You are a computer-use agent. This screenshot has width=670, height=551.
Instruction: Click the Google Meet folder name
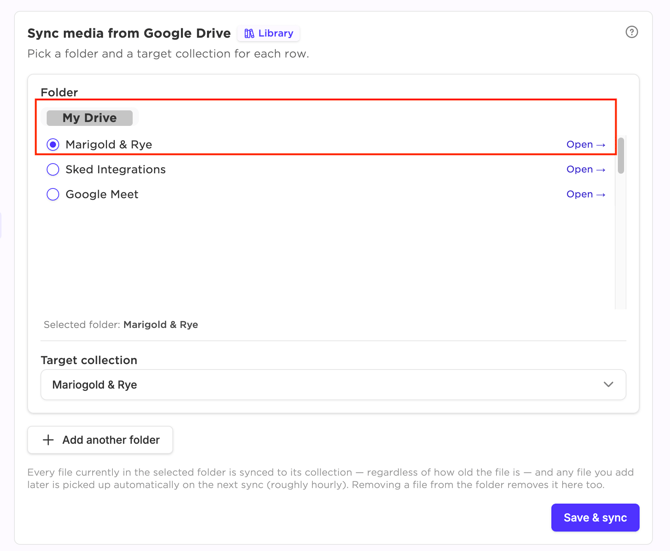tap(102, 194)
